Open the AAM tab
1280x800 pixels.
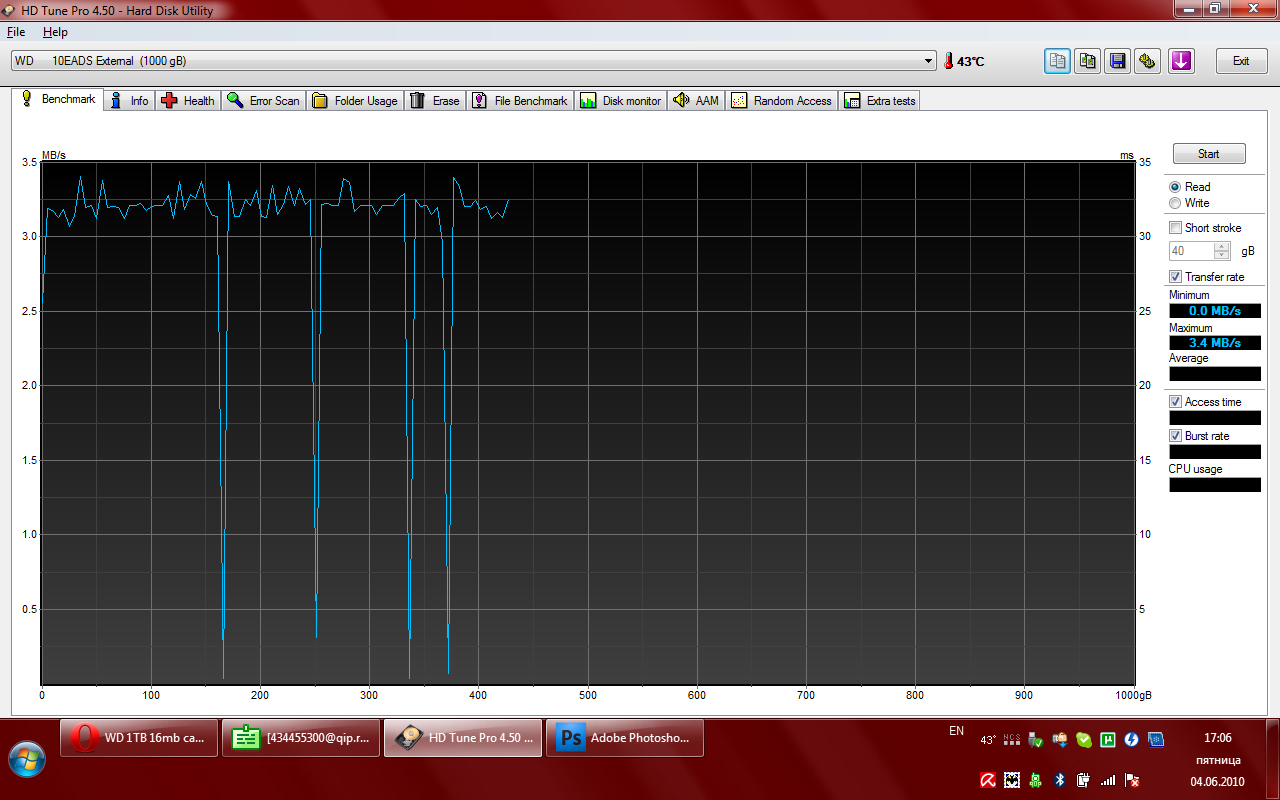point(696,101)
